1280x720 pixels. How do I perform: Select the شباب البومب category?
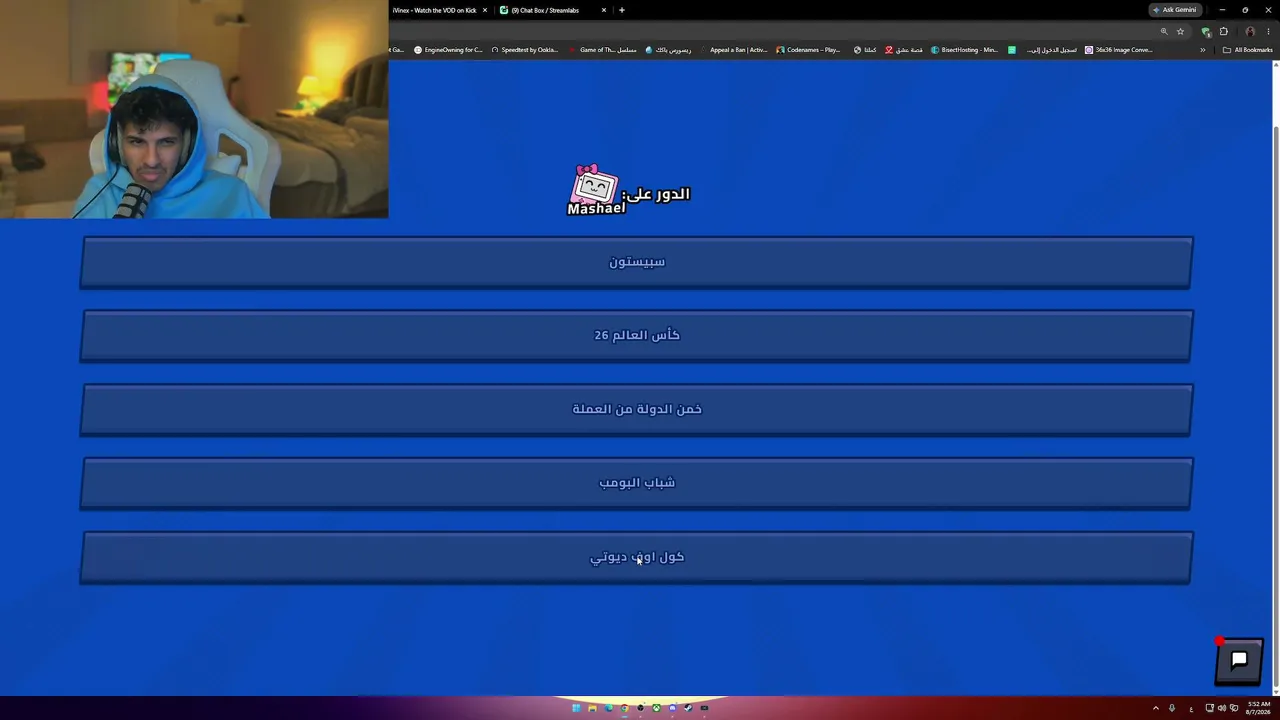[637, 484]
